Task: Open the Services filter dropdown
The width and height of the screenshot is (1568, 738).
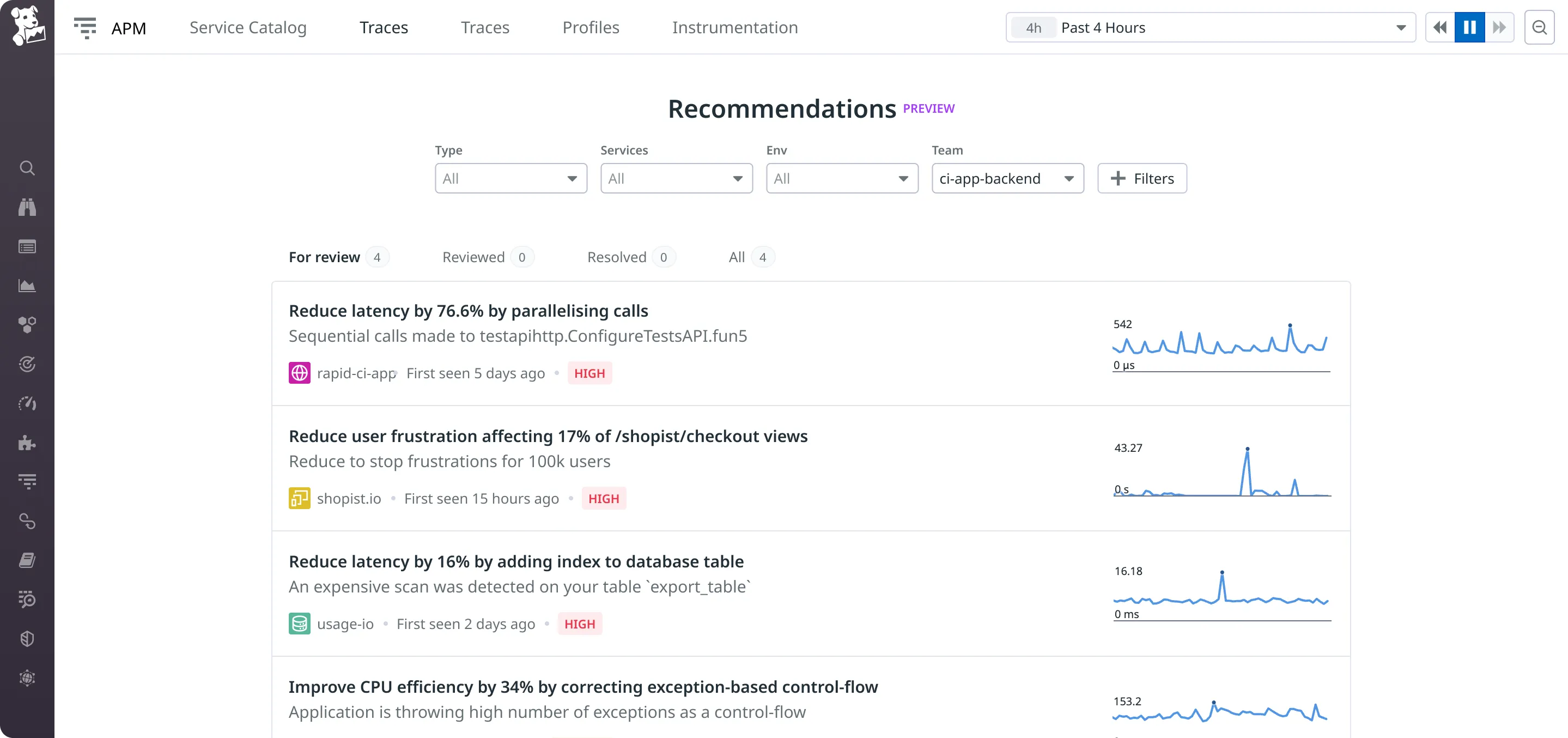Action: (x=676, y=178)
